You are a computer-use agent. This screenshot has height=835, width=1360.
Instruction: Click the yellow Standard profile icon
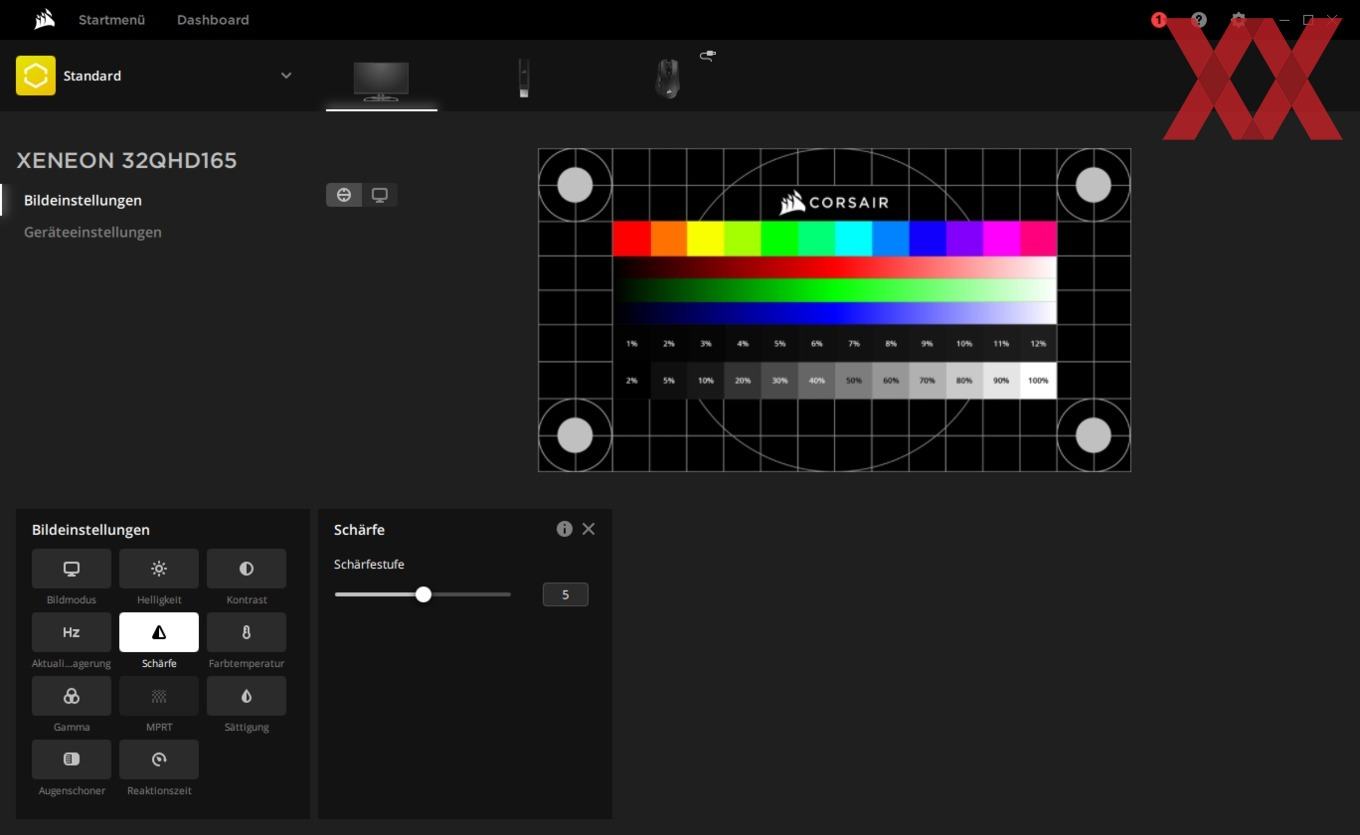[36, 75]
